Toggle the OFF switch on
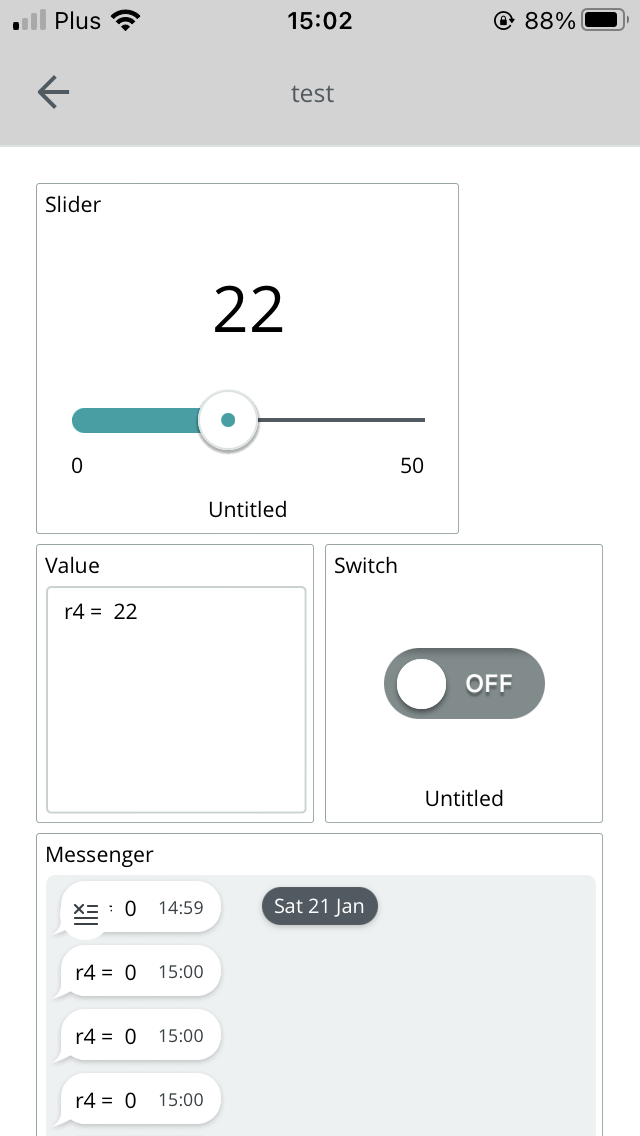Viewport: 640px width, 1136px height. pyautogui.click(x=464, y=683)
